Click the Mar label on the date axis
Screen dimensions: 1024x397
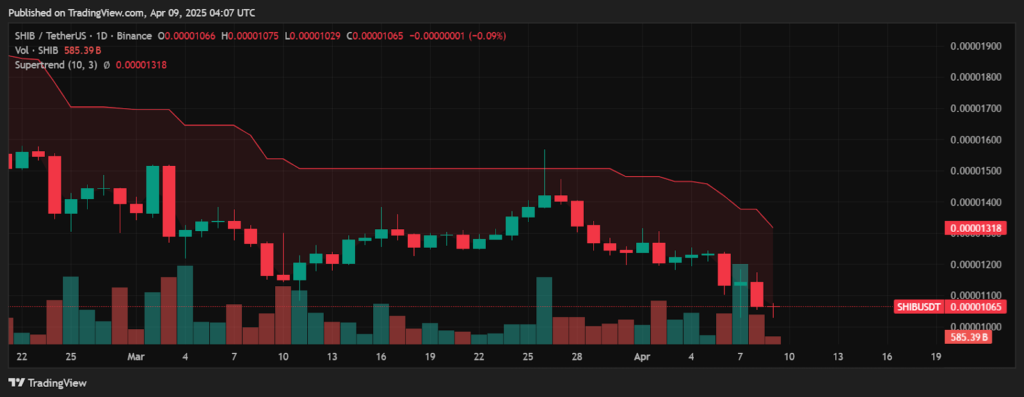[136, 357]
